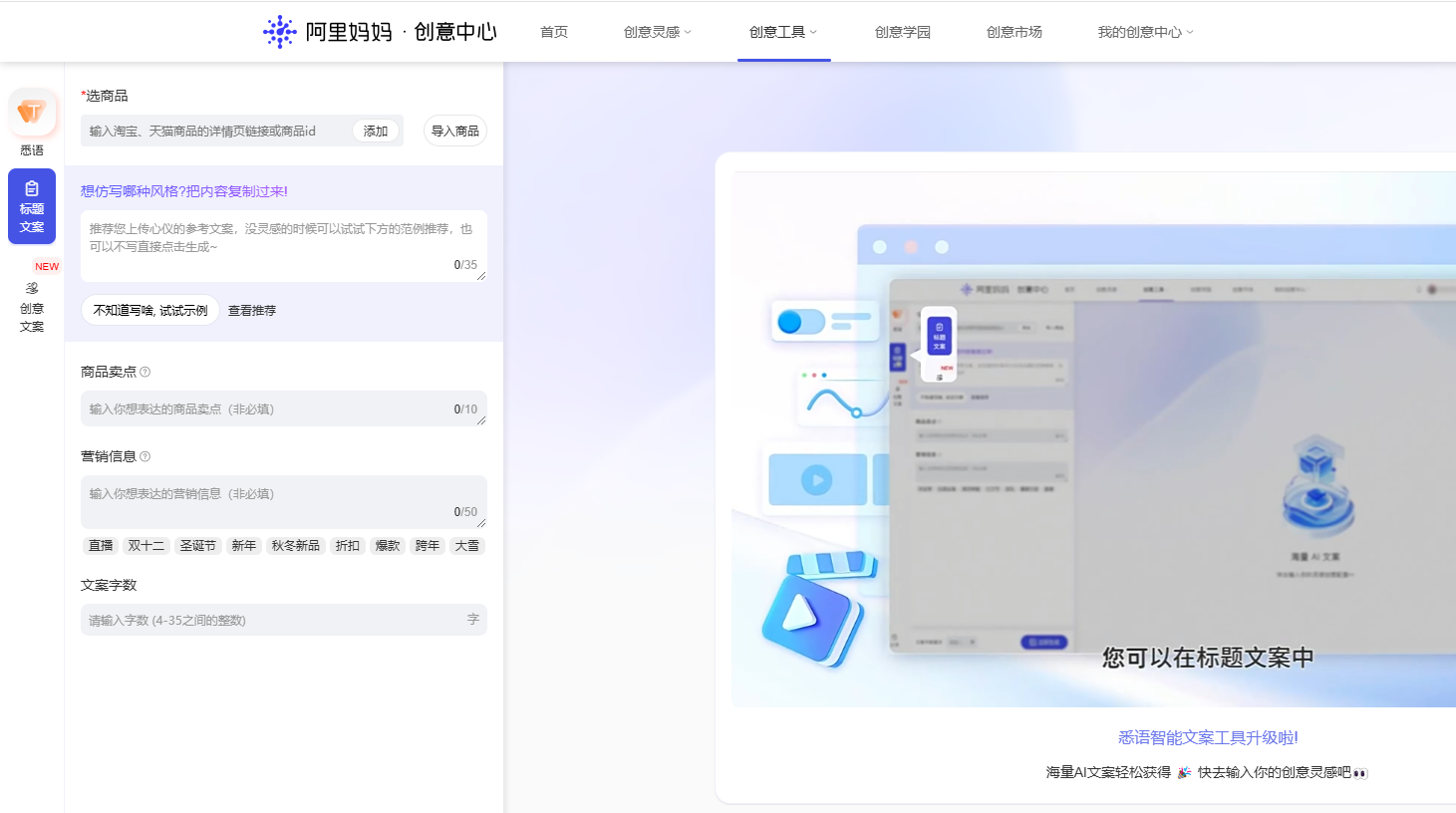Expand the 我的创意中心 dropdown menu
The width and height of the screenshot is (1456, 813).
click(x=1145, y=32)
